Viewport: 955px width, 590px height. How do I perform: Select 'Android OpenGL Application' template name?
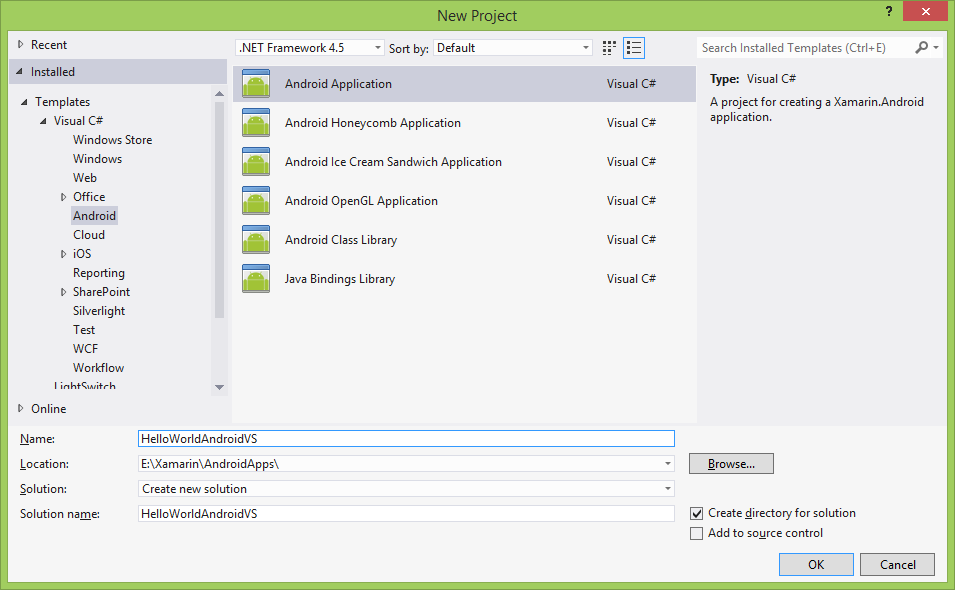[x=361, y=201]
